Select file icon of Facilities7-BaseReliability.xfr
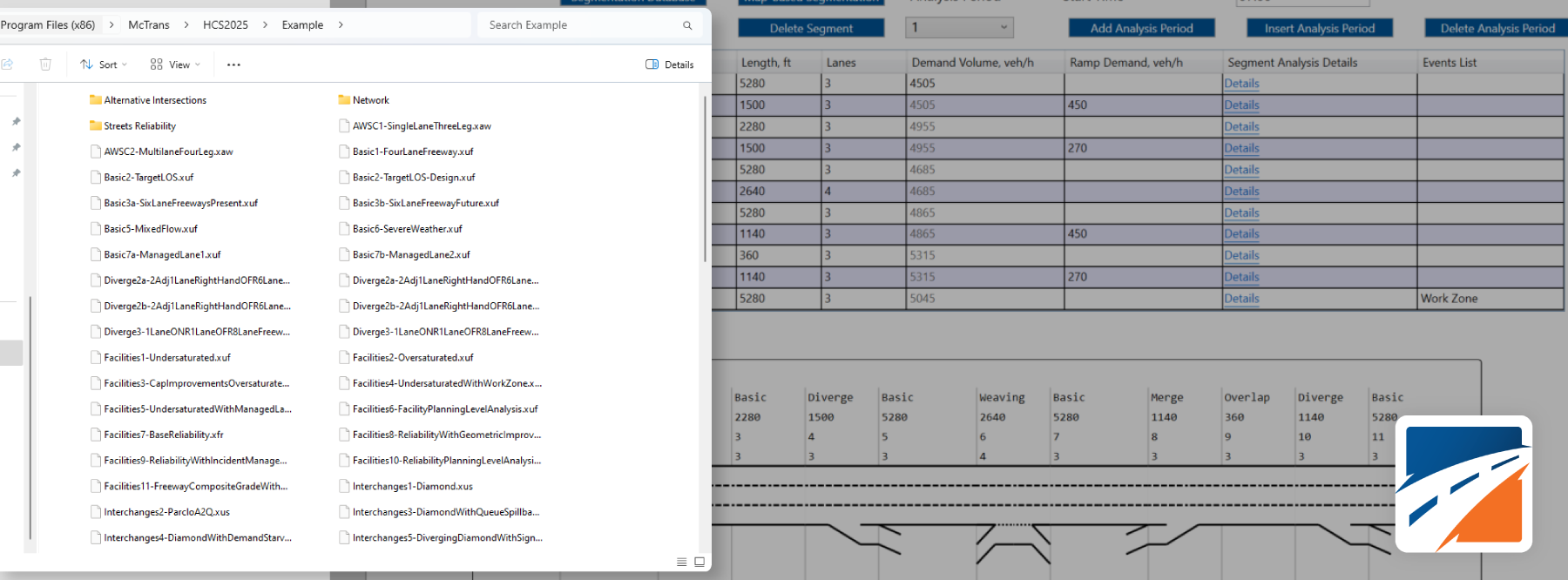Screen dimensions: 1568x580 pos(96,435)
